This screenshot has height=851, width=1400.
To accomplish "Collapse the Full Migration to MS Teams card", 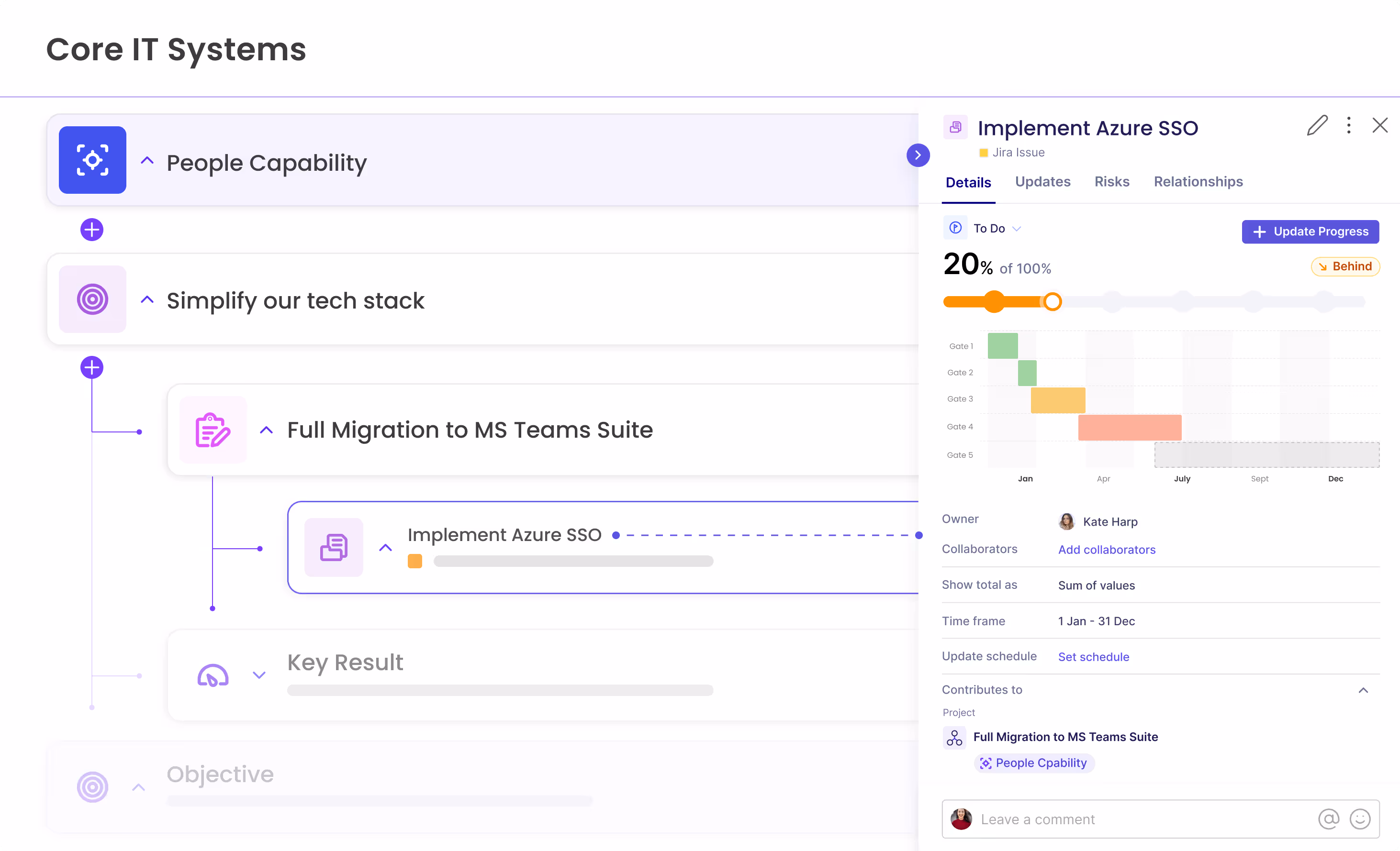I will click(266, 430).
